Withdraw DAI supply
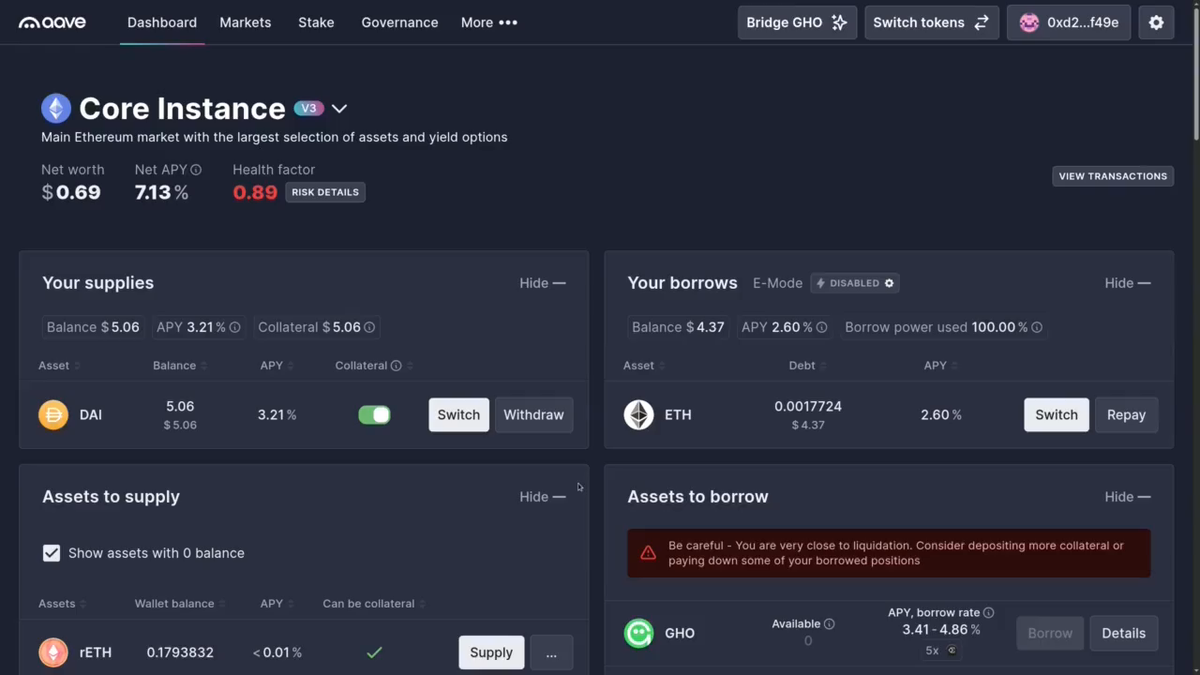This screenshot has width=1200, height=675. click(x=534, y=415)
